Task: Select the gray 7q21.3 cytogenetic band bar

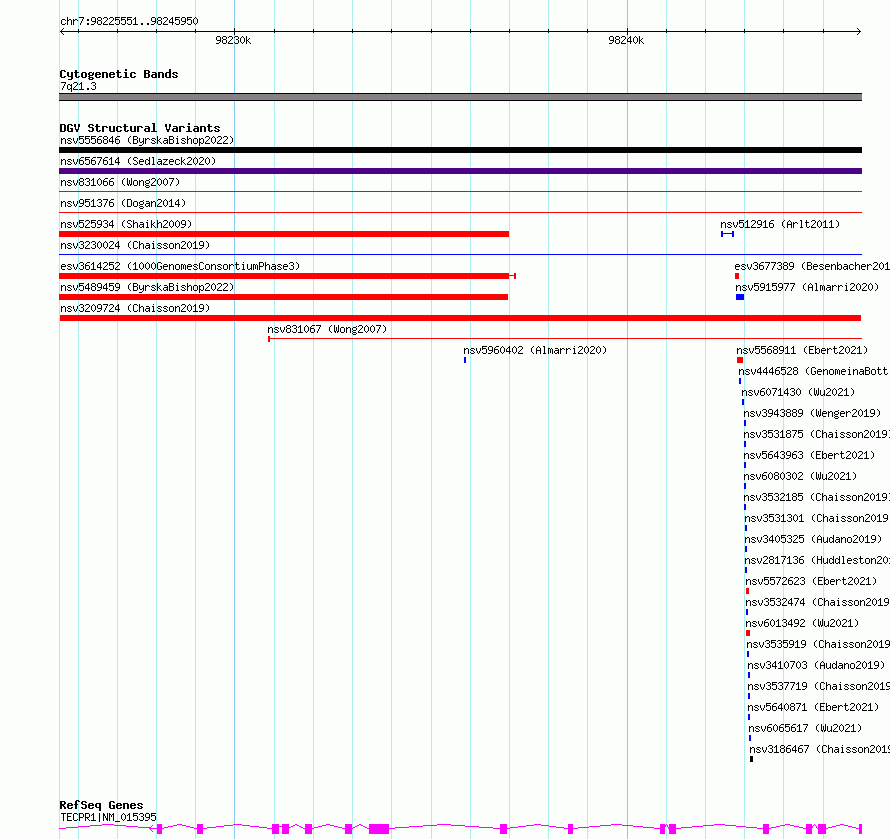Action: tap(460, 97)
